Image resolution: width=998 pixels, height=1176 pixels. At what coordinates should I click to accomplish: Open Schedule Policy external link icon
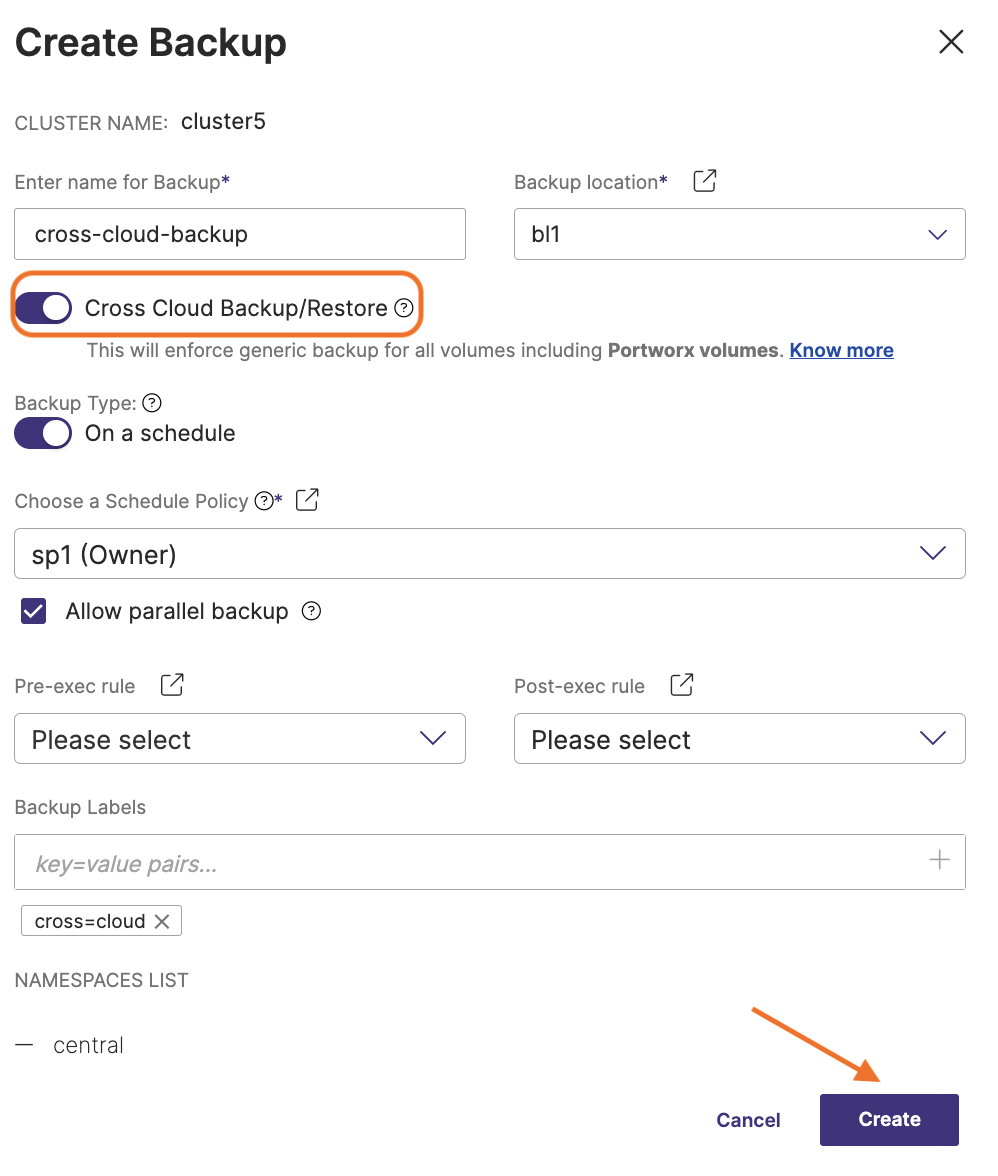(x=307, y=500)
